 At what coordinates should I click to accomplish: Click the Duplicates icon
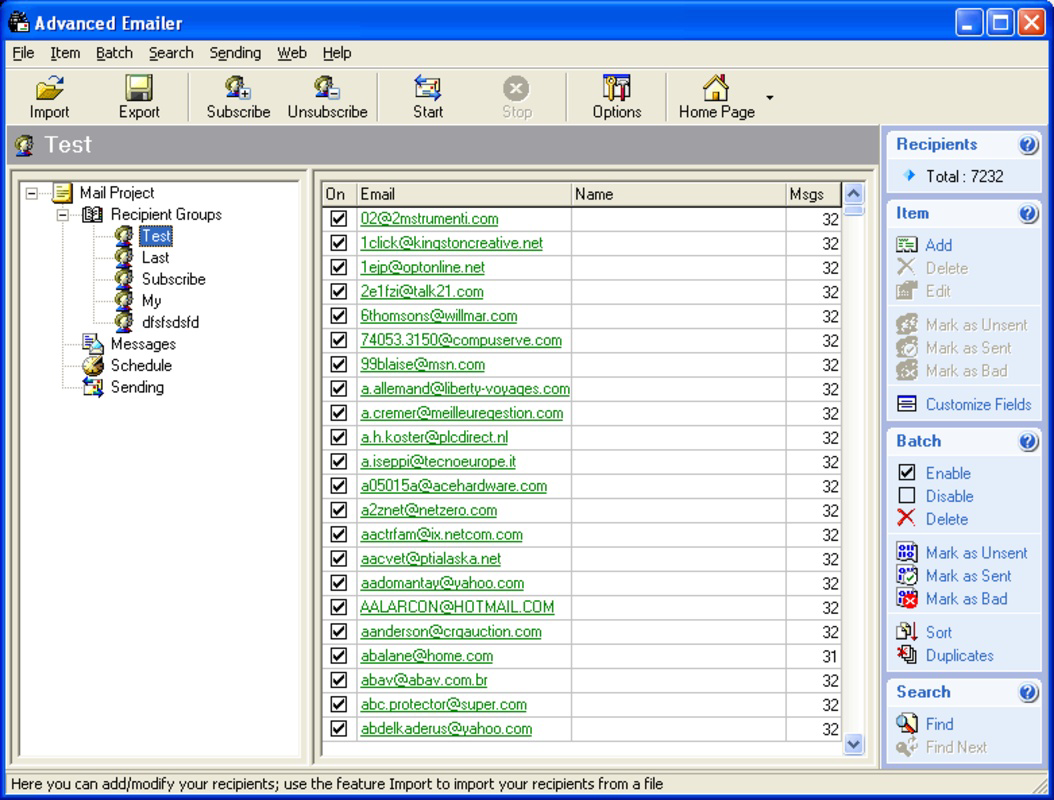point(907,654)
